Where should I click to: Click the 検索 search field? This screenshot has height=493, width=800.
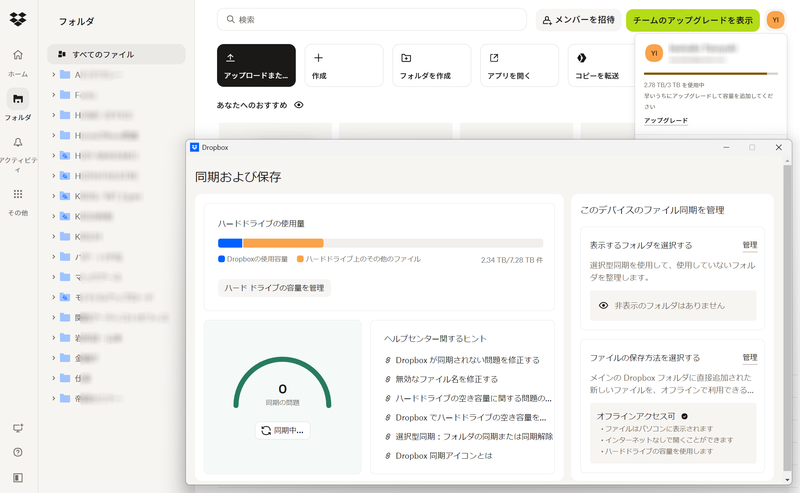[x=380, y=20]
